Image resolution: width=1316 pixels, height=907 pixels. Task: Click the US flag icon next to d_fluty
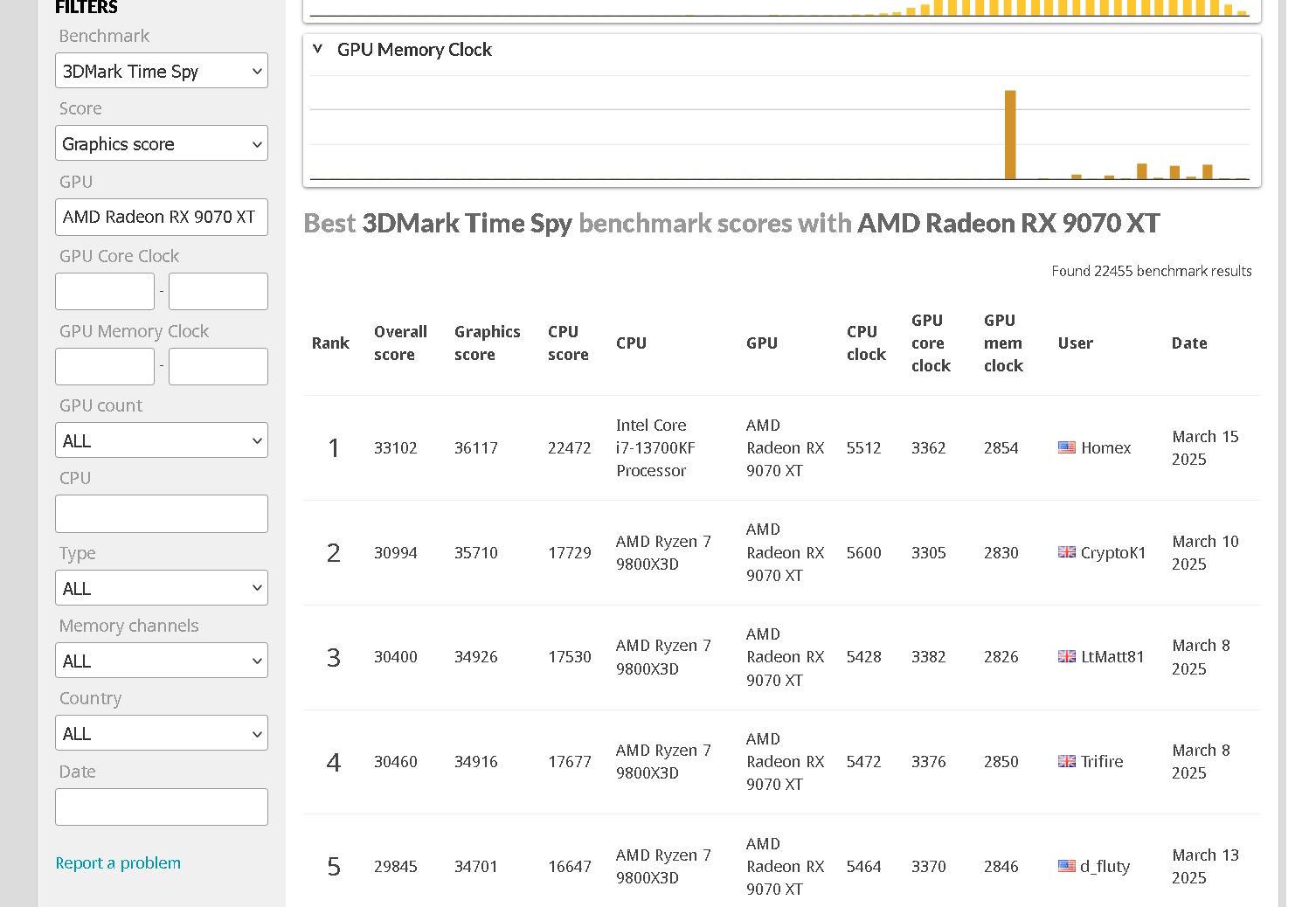click(x=1067, y=866)
